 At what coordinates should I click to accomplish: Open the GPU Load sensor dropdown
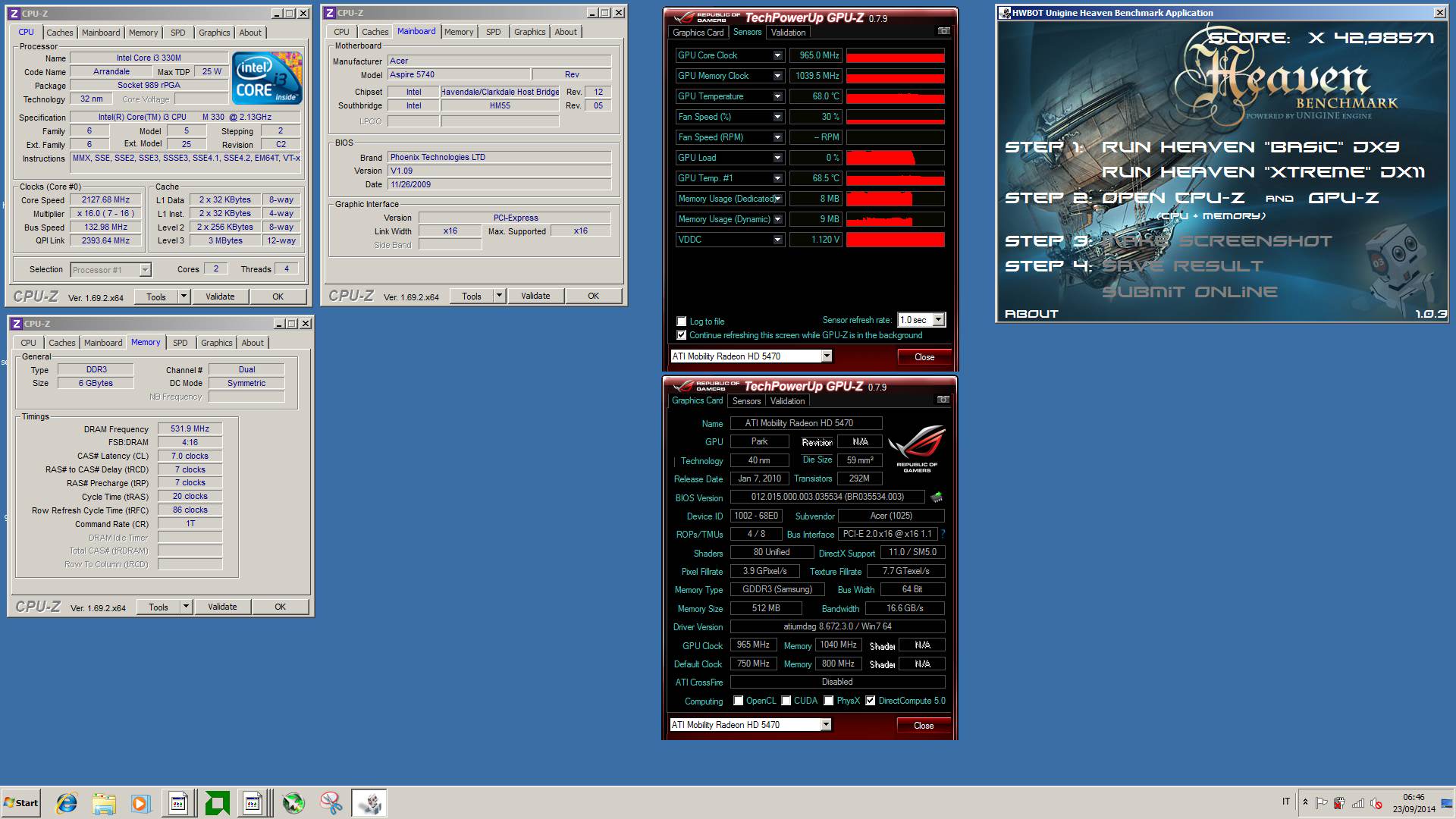click(777, 158)
